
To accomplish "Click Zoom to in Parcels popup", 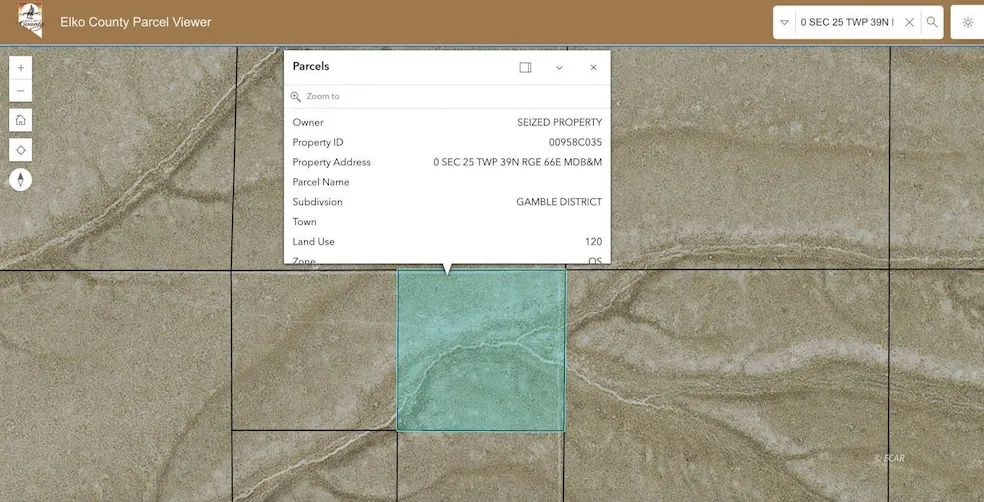I will 322,96.
